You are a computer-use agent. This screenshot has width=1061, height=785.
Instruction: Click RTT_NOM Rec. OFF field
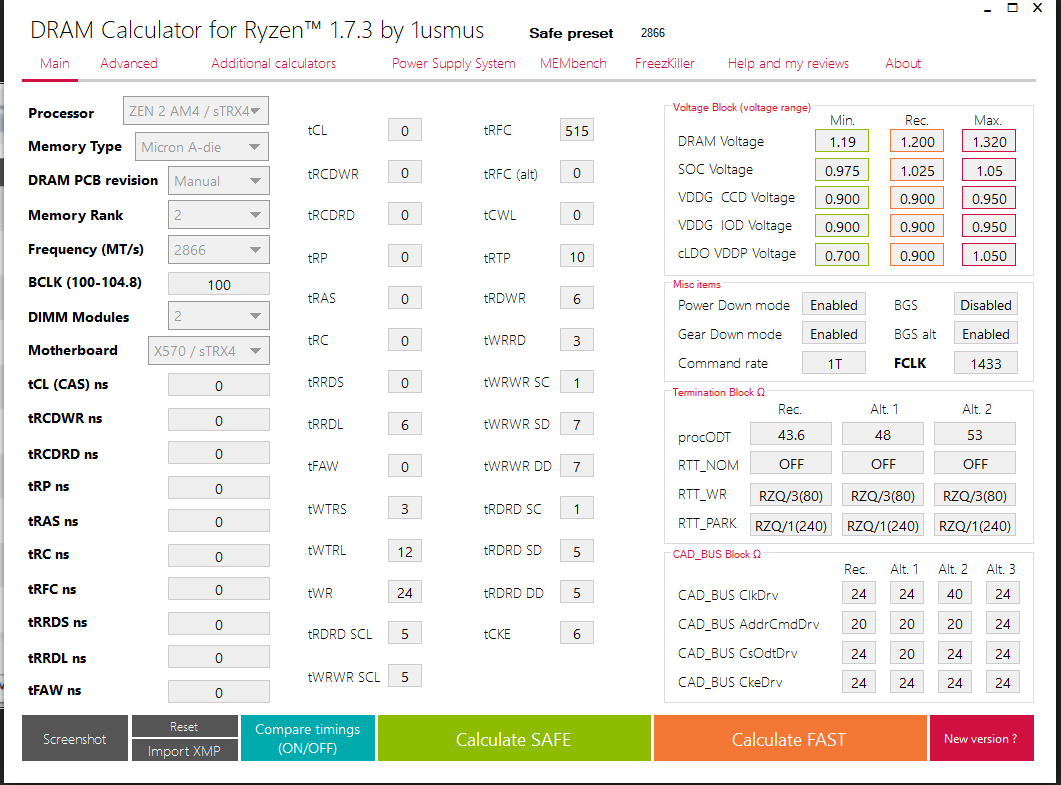(x=791, y=464)
